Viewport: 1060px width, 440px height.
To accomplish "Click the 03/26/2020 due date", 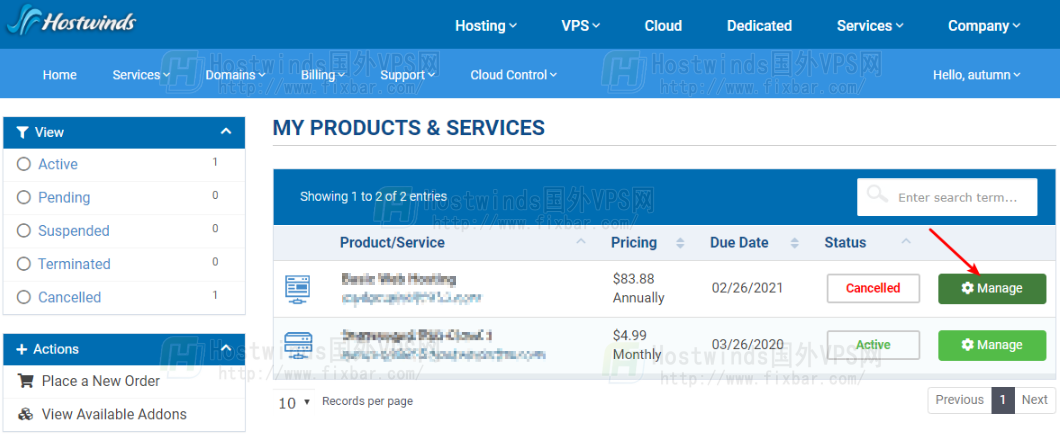I will tap(748, 345).
